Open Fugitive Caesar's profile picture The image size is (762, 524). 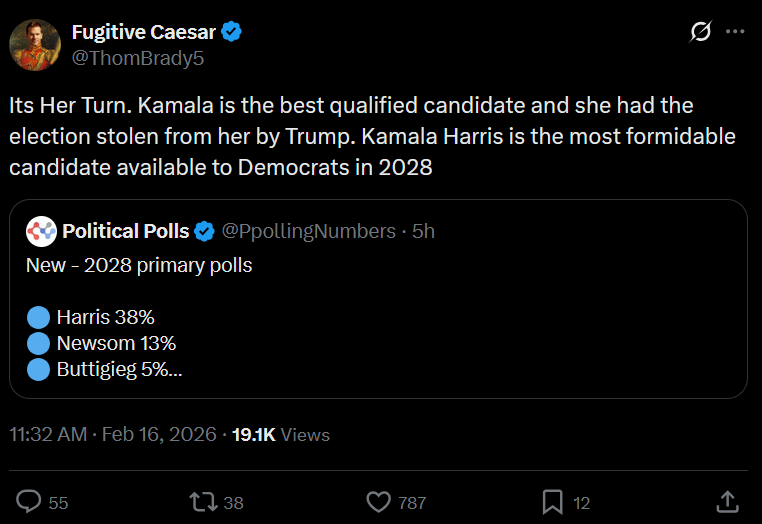34,45
